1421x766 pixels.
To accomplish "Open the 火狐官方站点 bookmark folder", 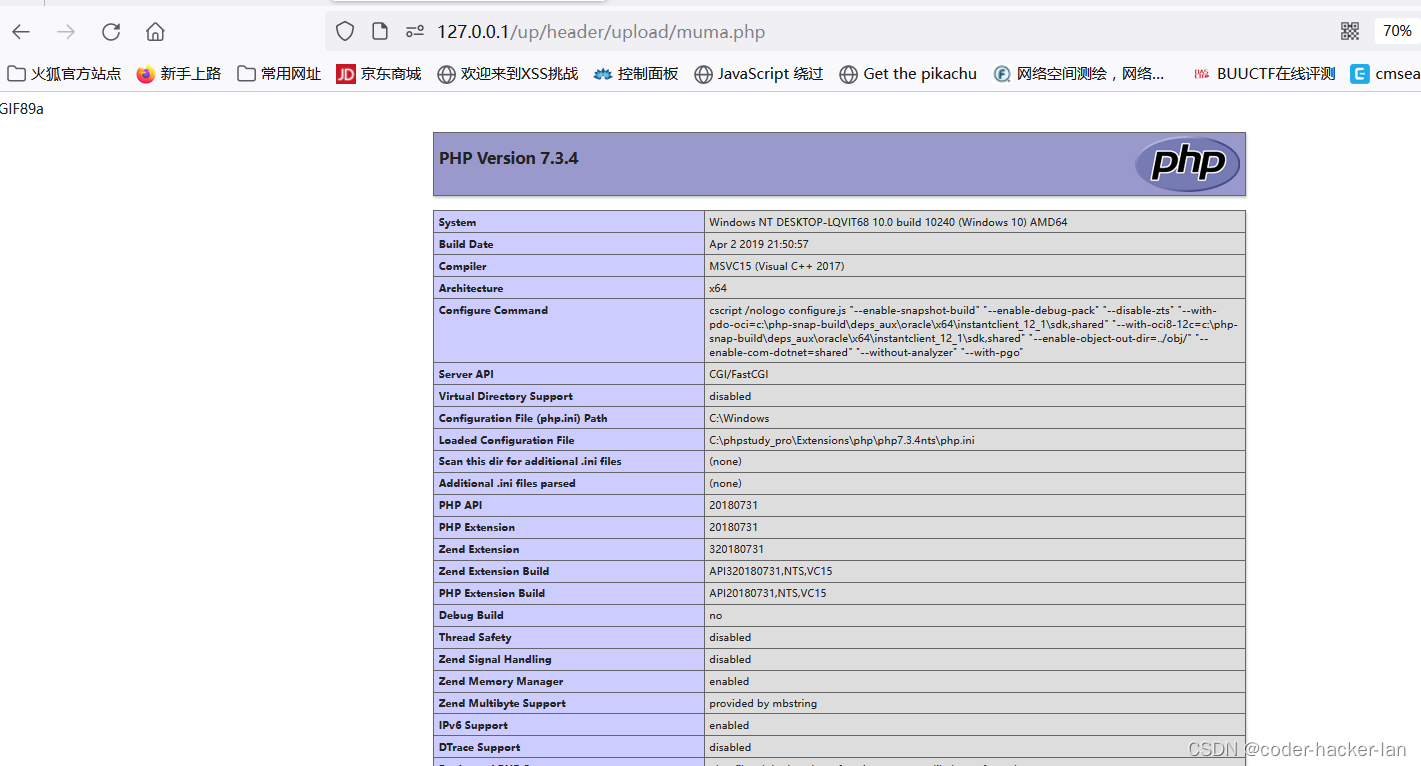I will (64, 73).
